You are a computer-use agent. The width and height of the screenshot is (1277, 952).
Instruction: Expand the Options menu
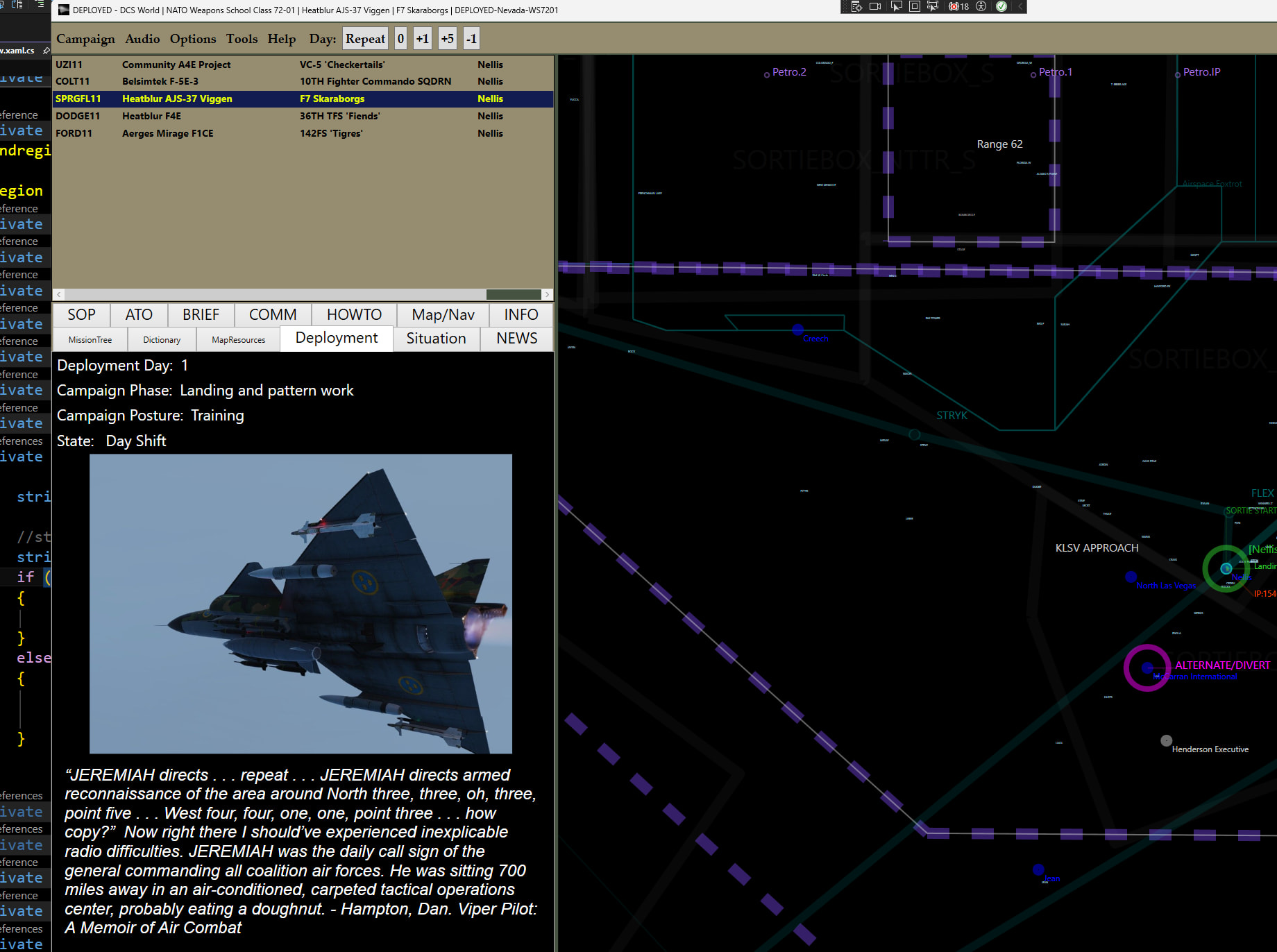point(193,39)
